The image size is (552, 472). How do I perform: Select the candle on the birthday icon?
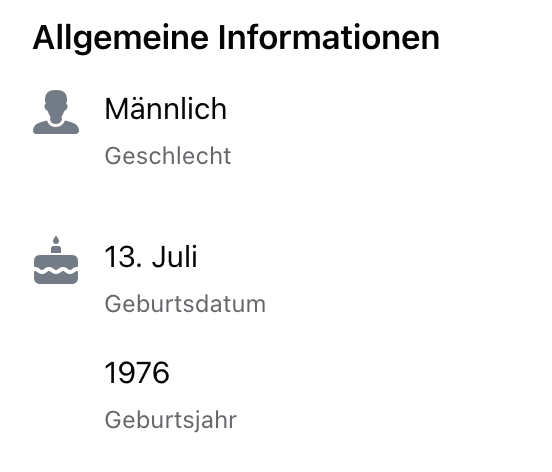[x=56, y=245]
